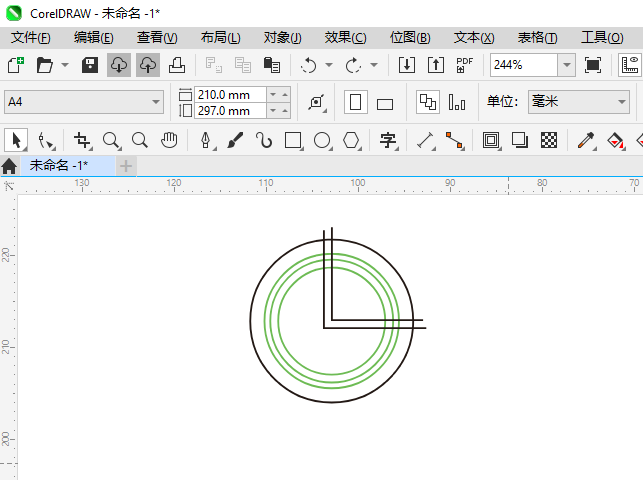Select the Rectangle tool
The image size is (643, 480).
pos(293,140)
